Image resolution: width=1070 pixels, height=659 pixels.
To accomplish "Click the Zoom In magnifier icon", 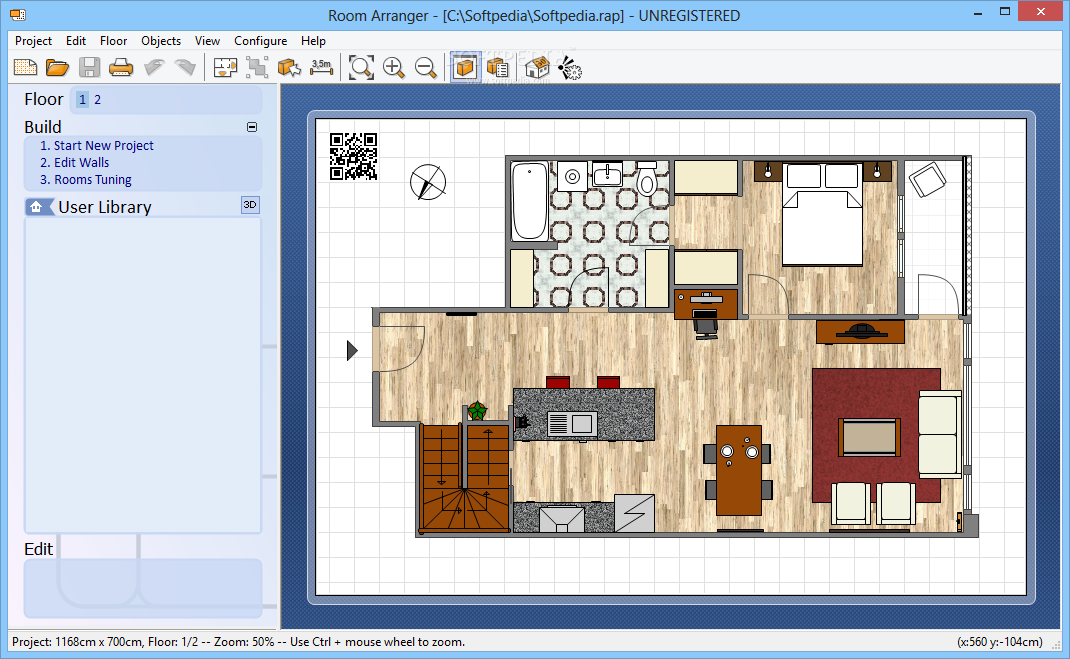I will pos(394,68).
